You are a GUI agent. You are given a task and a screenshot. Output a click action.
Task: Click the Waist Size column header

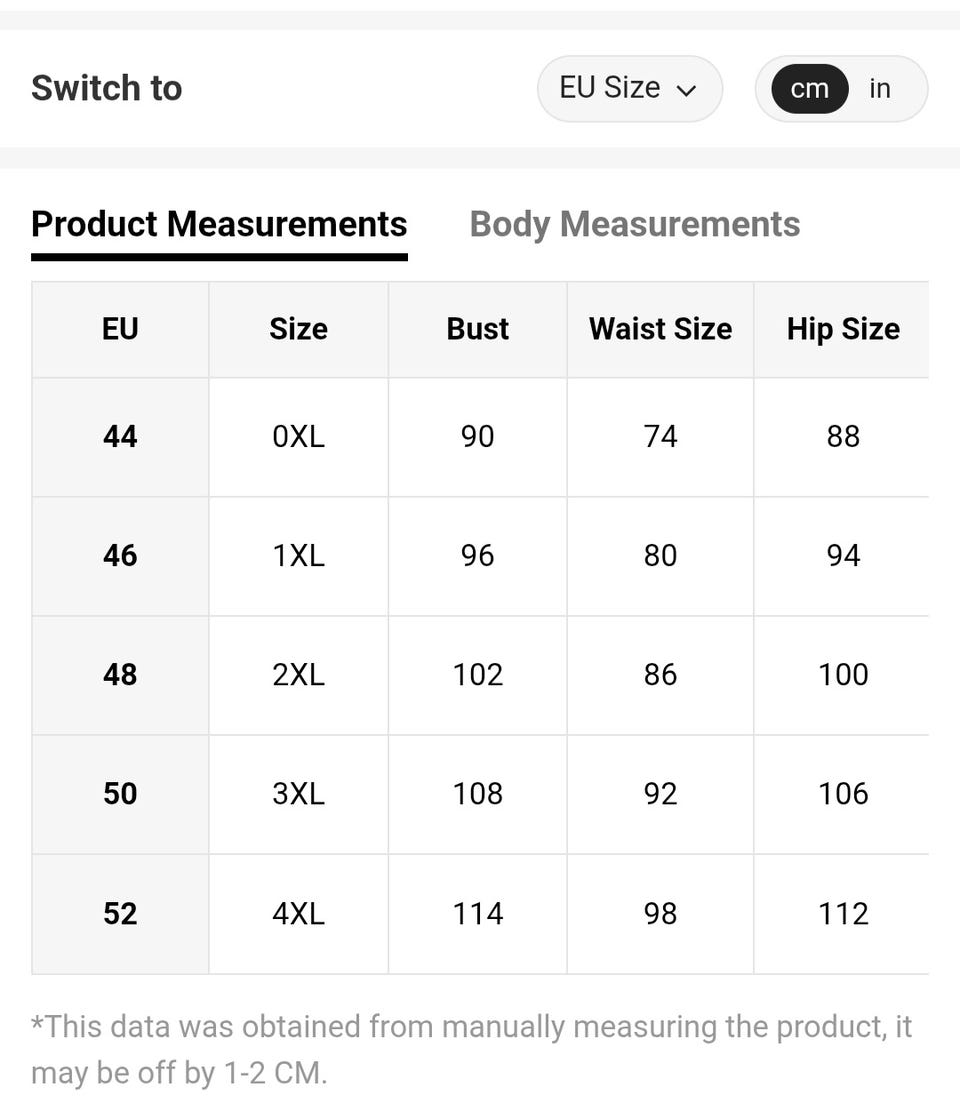coord(660,329)
